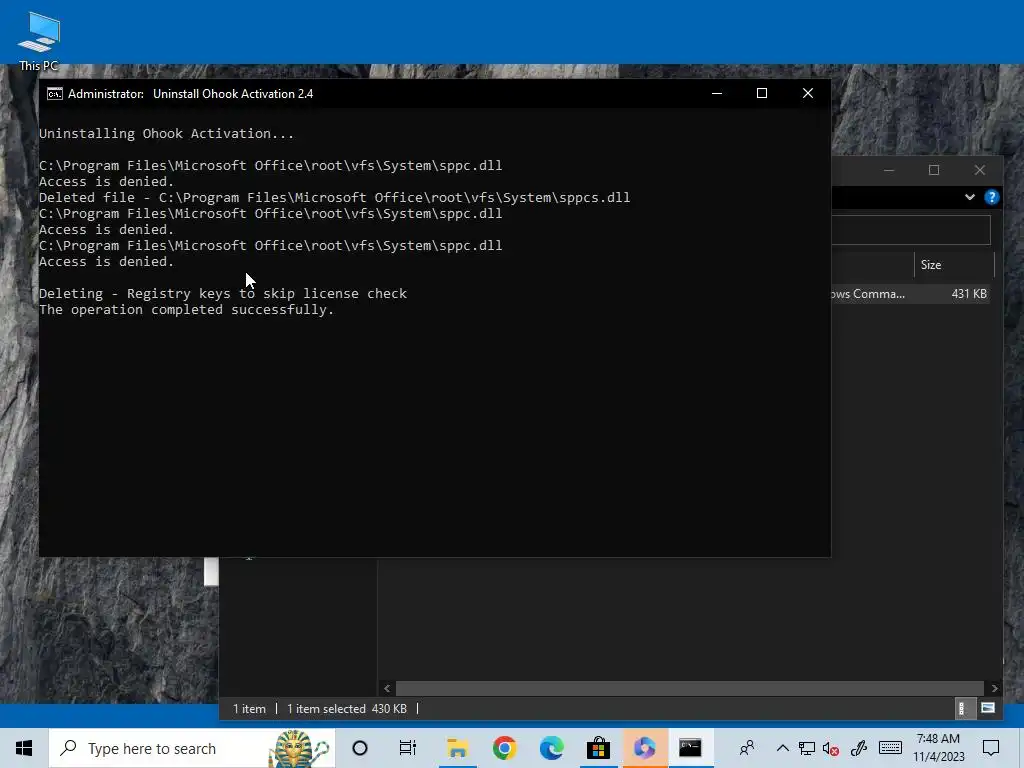1024x768 pixels.
Task: Open Windows Ink pen tray icon
Action: click(859, 748)
